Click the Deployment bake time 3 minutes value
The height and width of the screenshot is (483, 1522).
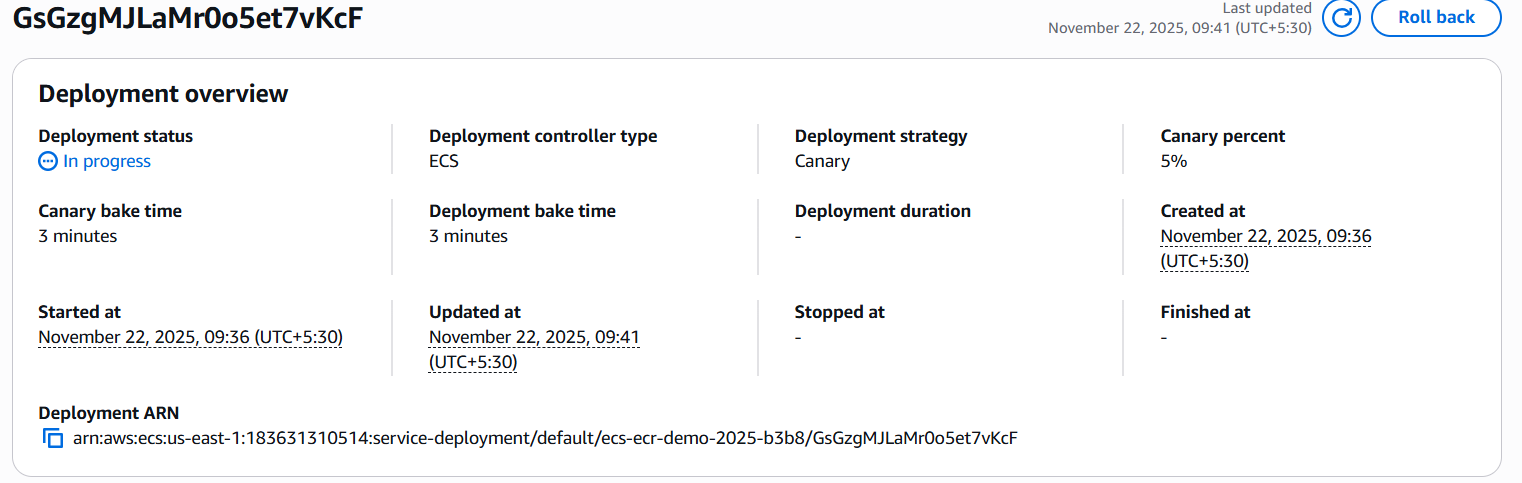[468, 236]
